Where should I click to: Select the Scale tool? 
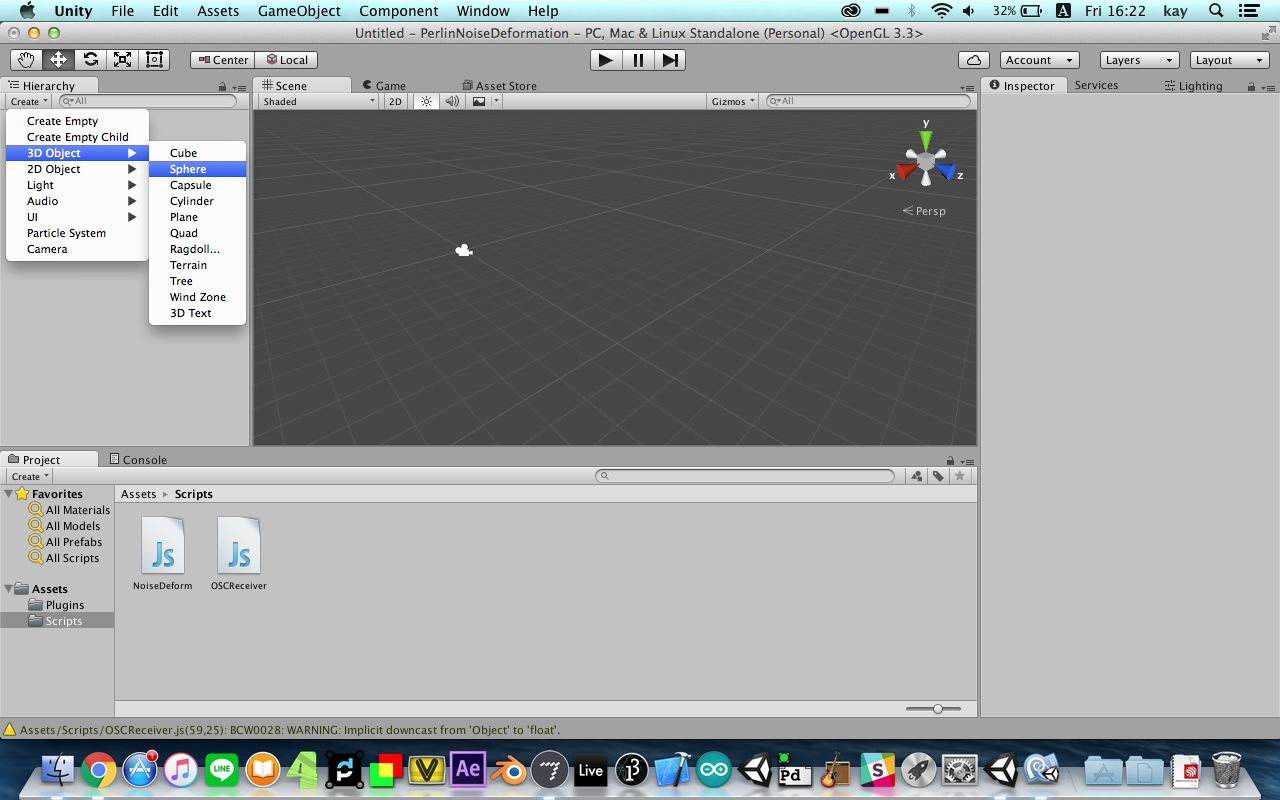pos(123,60)
